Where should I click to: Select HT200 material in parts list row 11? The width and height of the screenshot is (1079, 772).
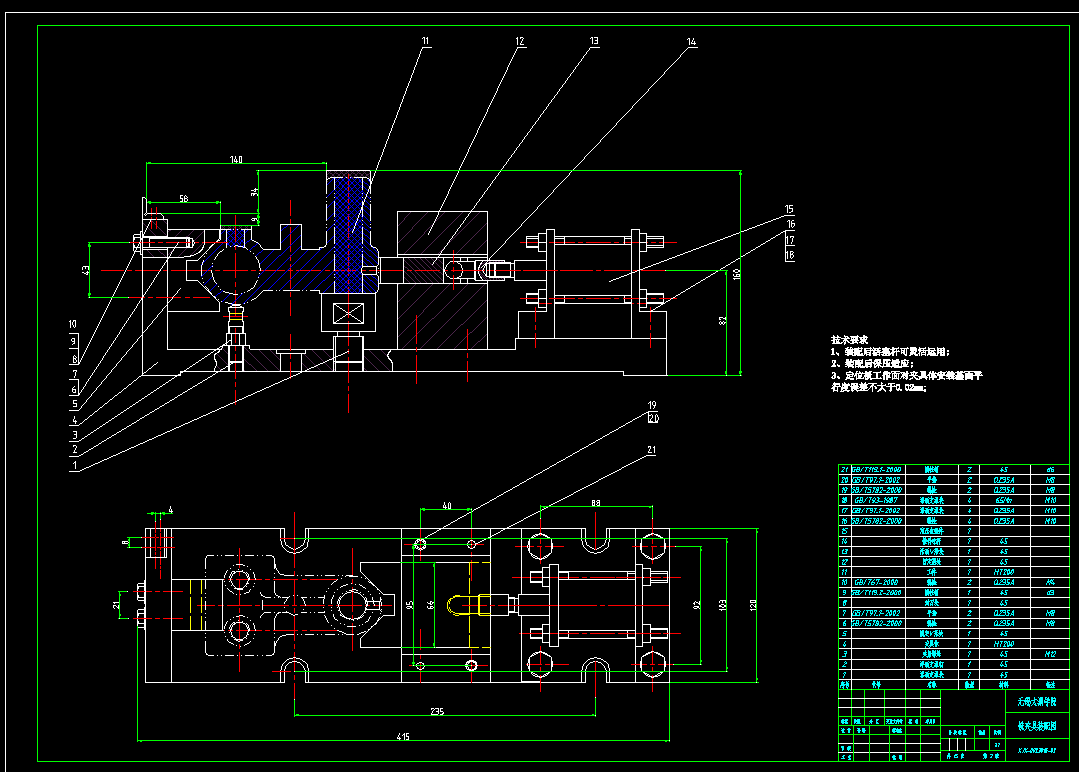click(x=1004, y=572)
